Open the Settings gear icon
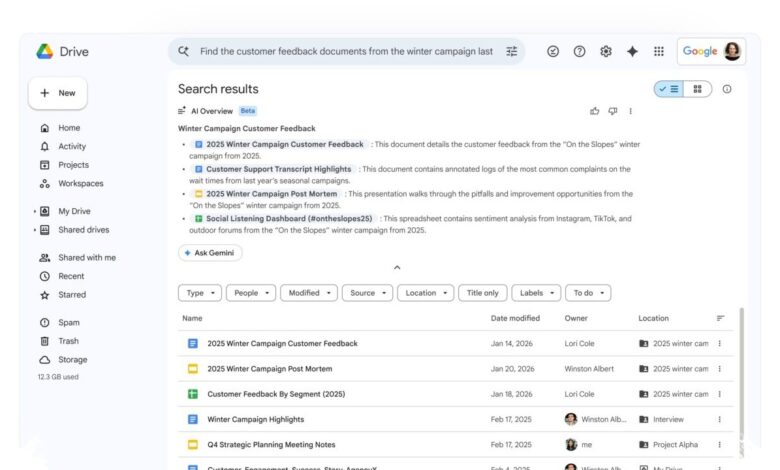 pyautogui.click(x=605, y=51)
